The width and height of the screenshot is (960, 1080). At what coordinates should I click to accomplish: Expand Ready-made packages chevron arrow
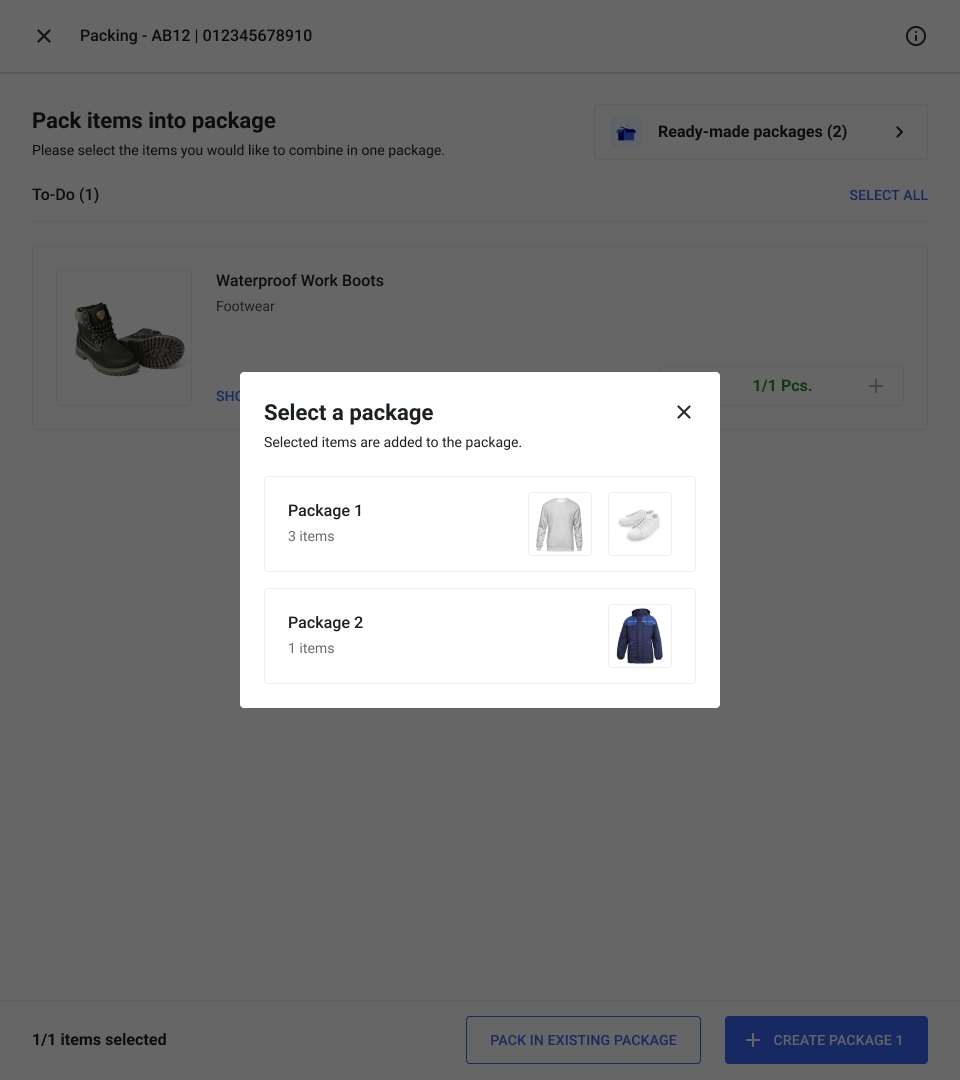[x=899, y=132]
